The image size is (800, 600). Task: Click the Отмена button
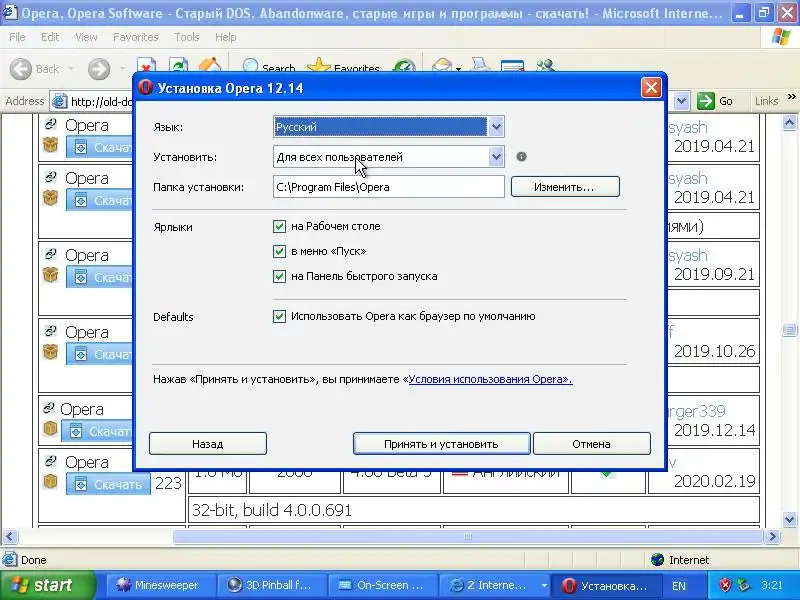(592, 444)
